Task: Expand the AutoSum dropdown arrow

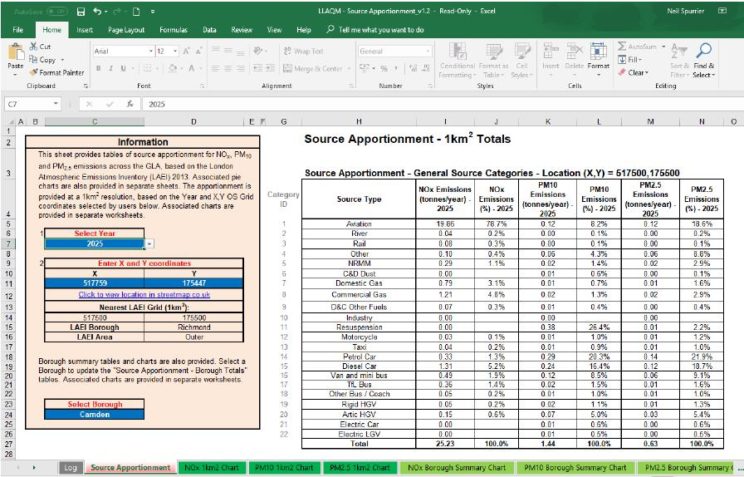Action: (x=663, y=47)
